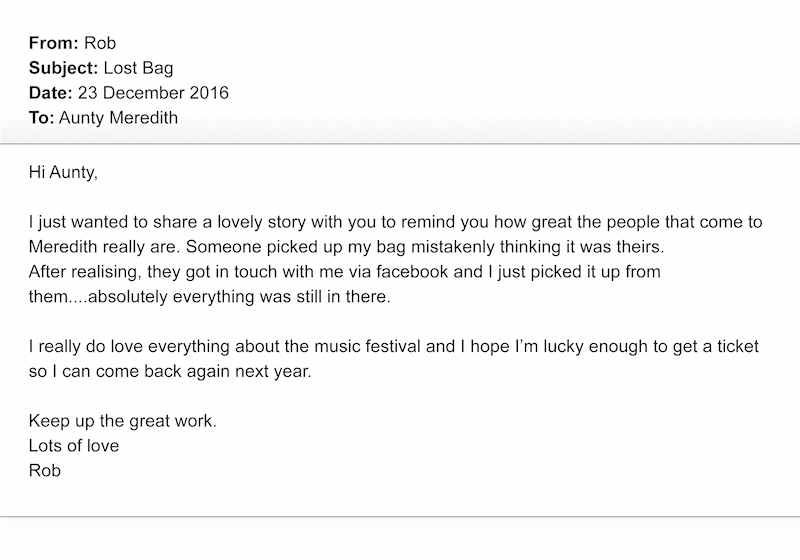Select the date 23 December 2016
The image size is (800, 560).
(x=153, y=93)
